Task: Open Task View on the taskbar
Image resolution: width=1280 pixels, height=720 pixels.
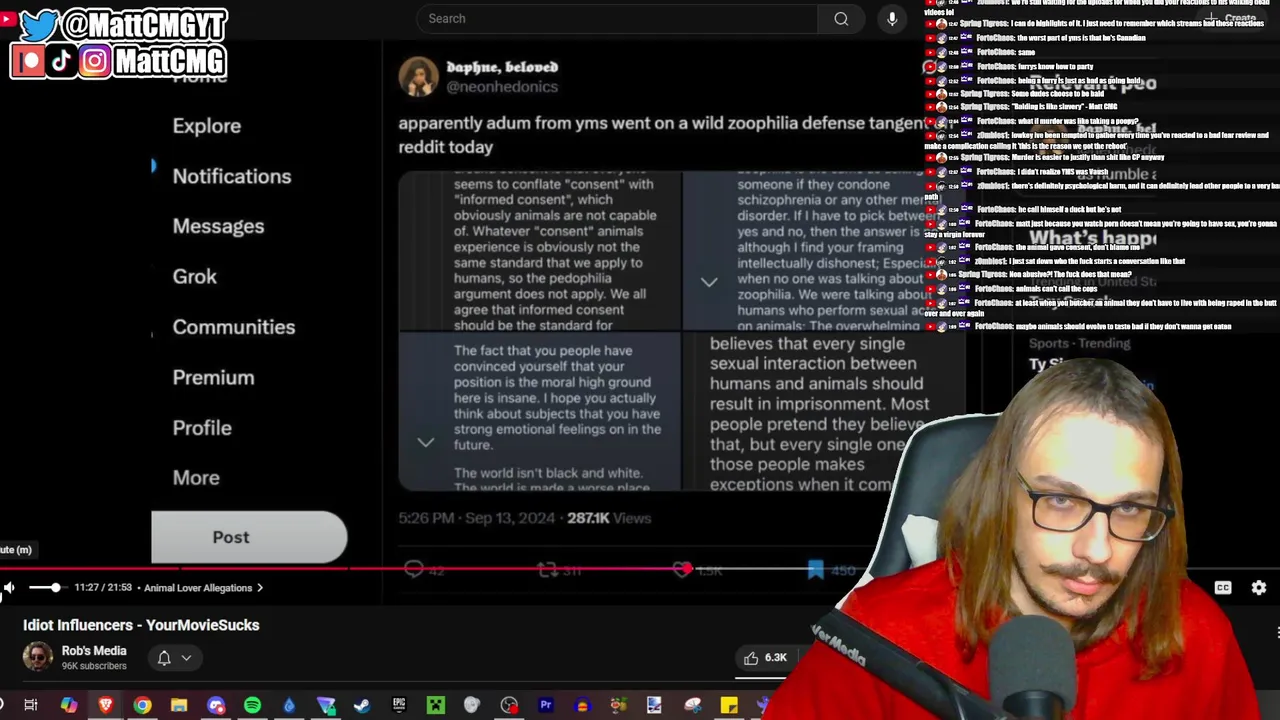Action: coord(31,706)
